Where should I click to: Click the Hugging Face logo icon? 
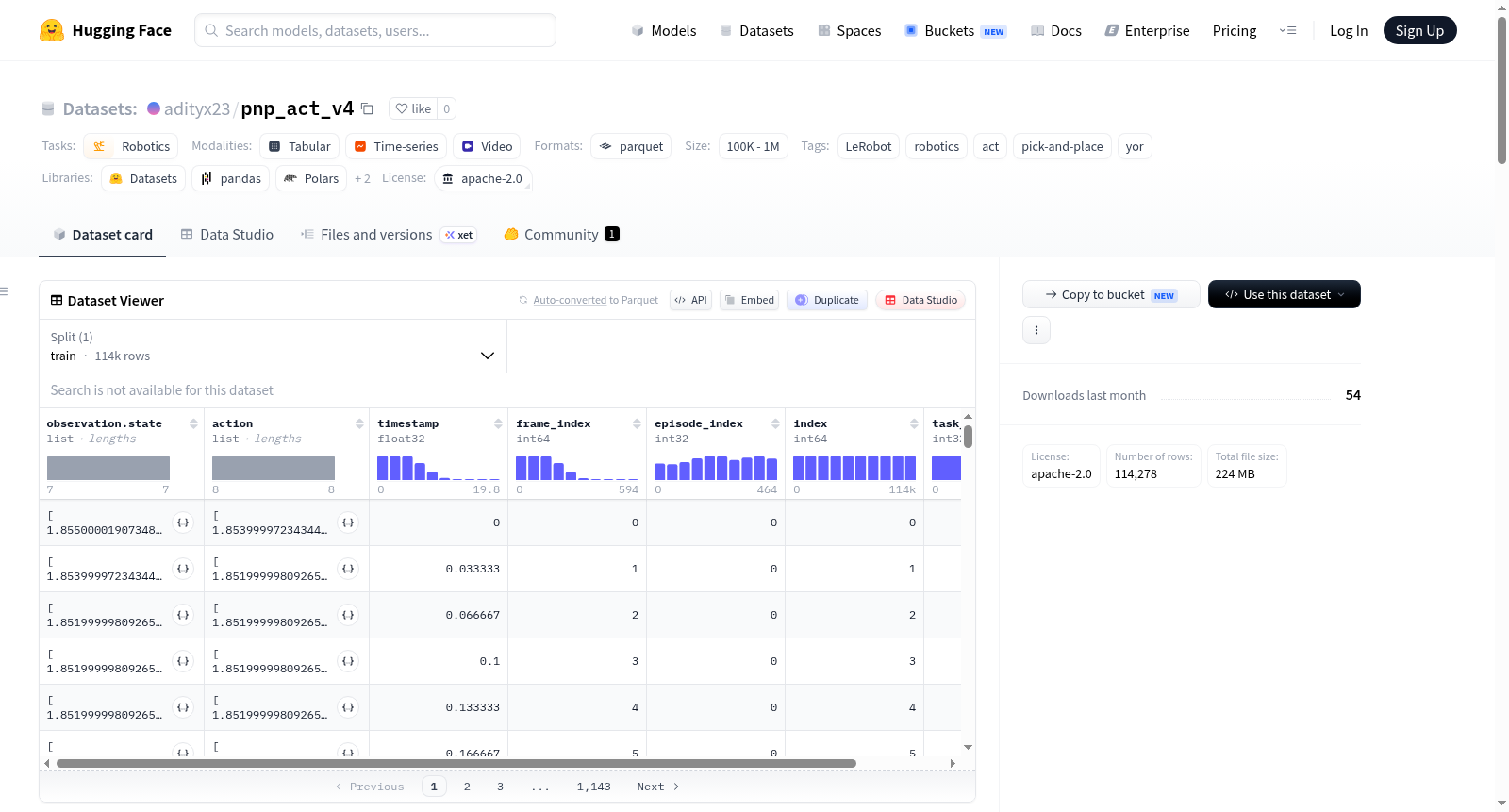(52, 30)
